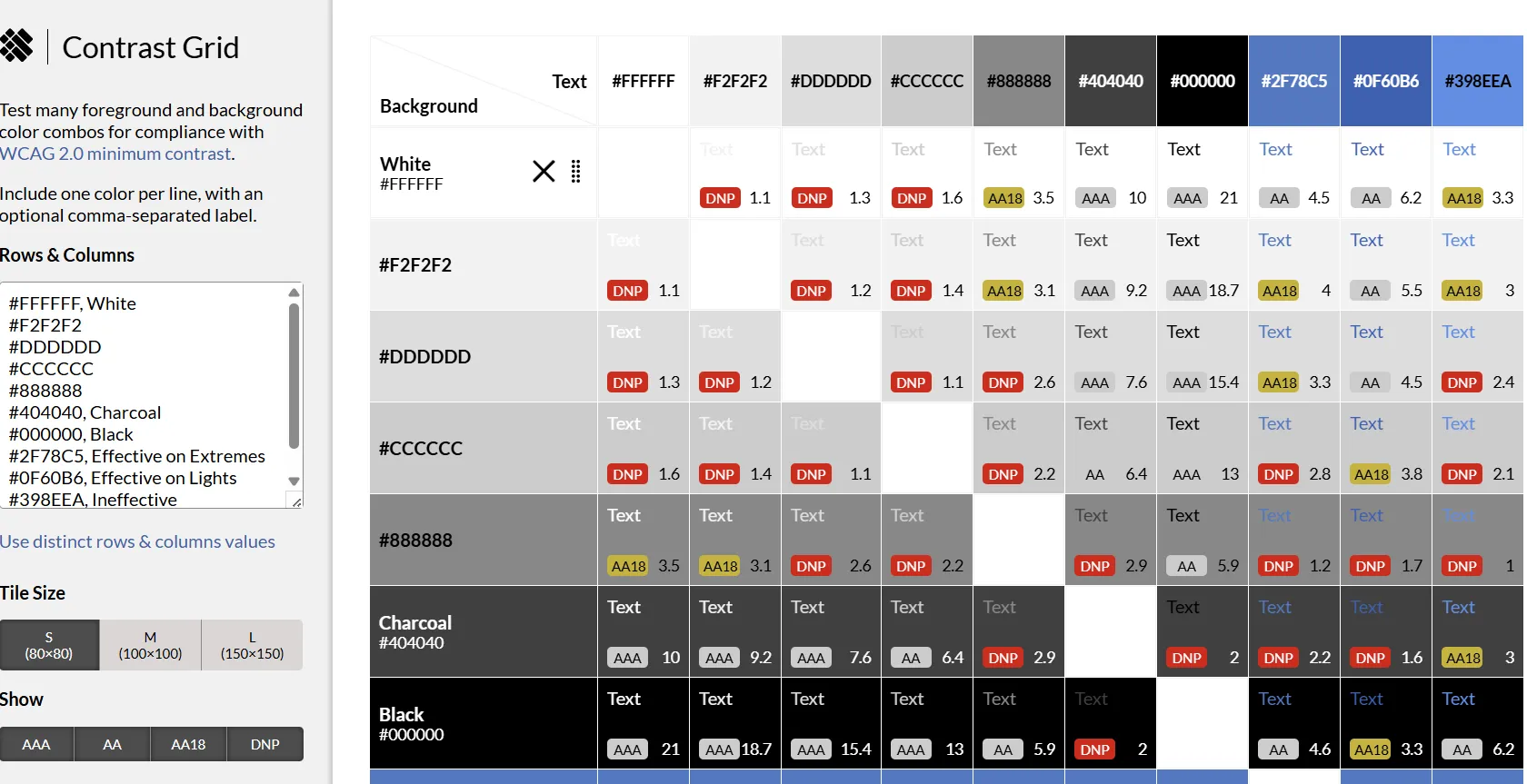The width and height of the screenshot is (1527, 784).
Task: Click the Charcoal #404040 row label
Action: tap(415, 632)
